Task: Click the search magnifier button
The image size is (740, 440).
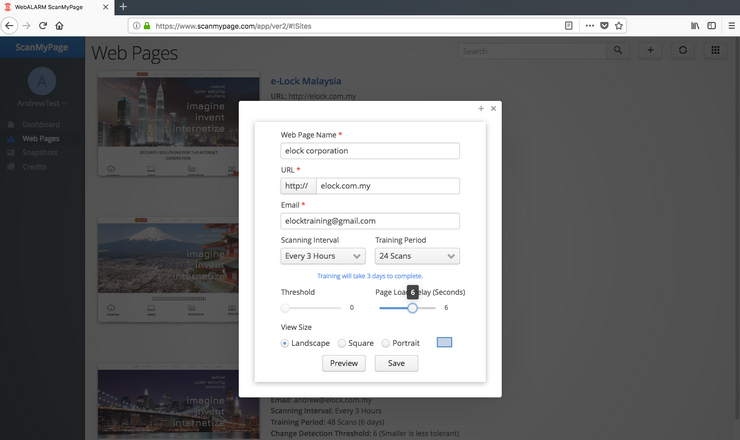Action: [618, 51]
